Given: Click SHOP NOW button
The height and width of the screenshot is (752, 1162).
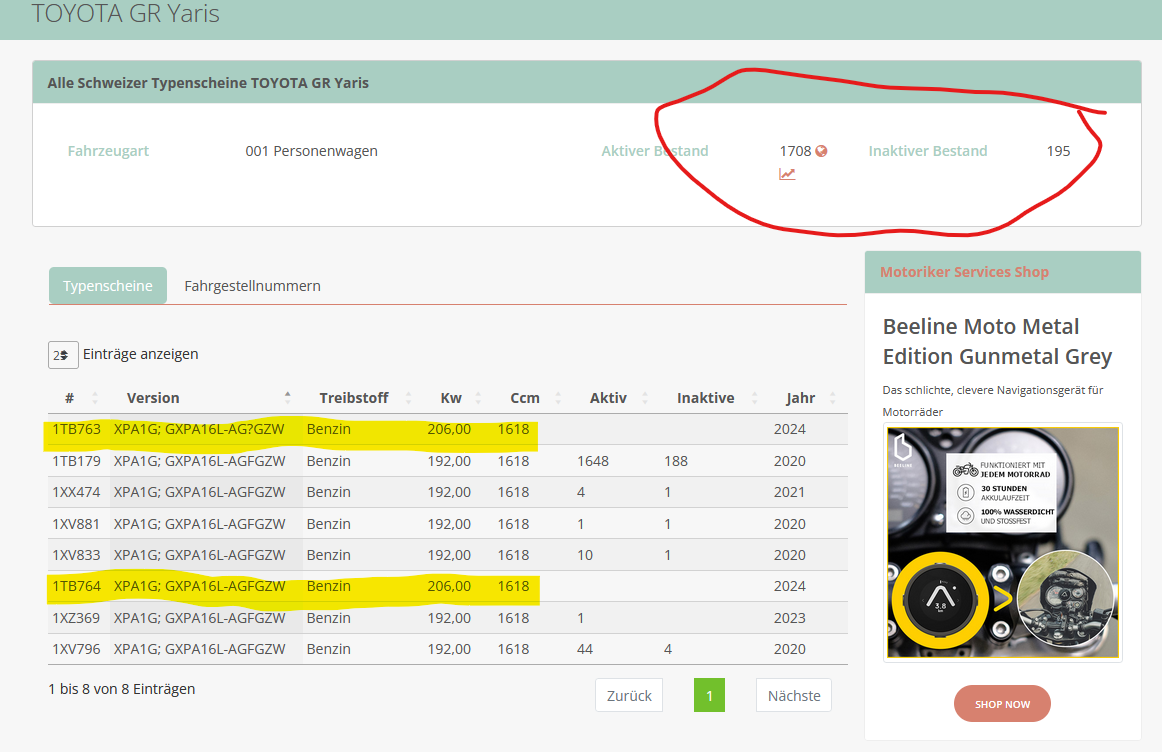Looking at the screenshot, I should coord(1002,704).
